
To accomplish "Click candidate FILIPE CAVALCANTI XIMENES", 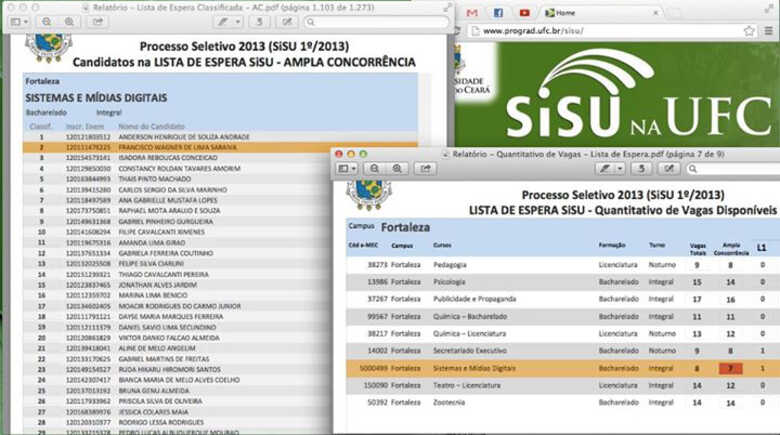I will pyautogui.click(x=161, y=232).
